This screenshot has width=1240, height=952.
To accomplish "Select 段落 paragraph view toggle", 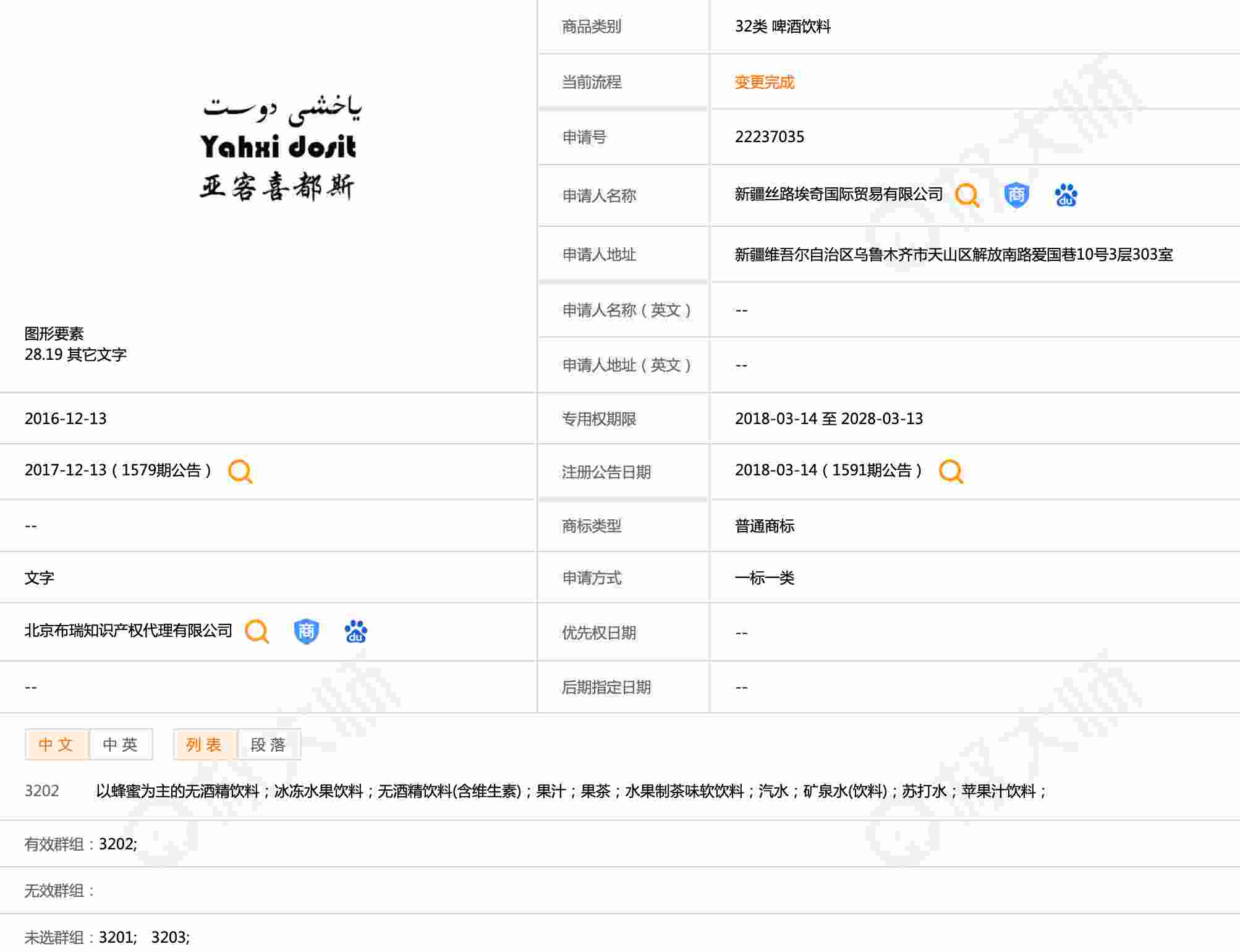I will 268,744.
